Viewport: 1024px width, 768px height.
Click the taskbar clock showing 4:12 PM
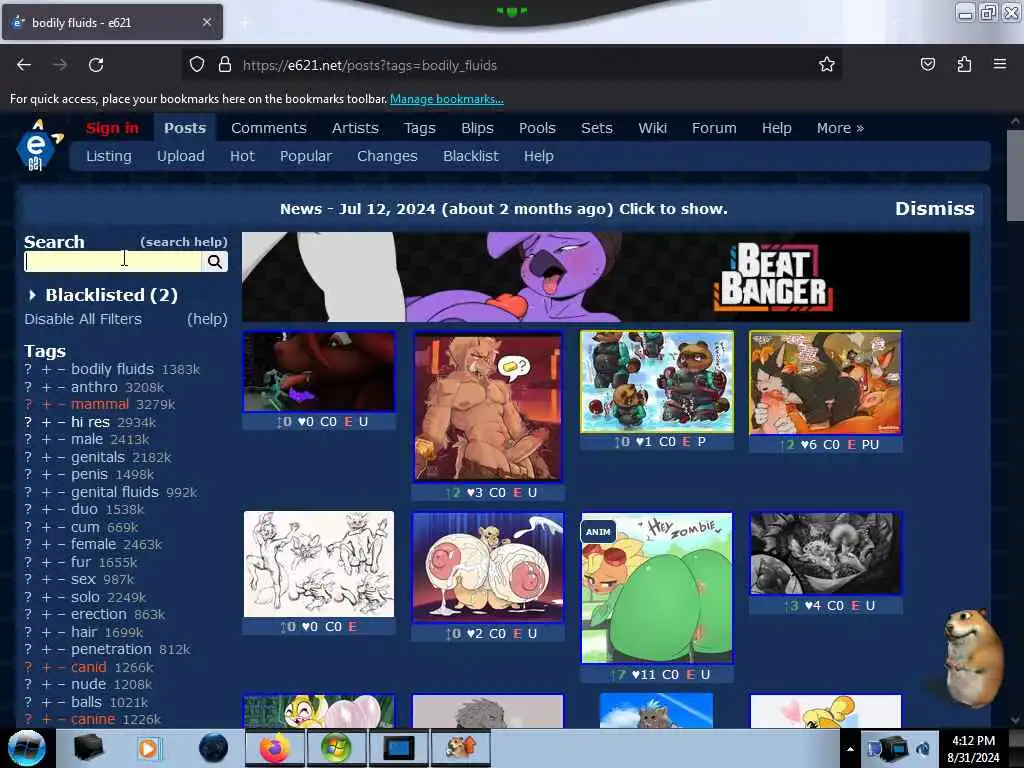[x=973, y=749]
